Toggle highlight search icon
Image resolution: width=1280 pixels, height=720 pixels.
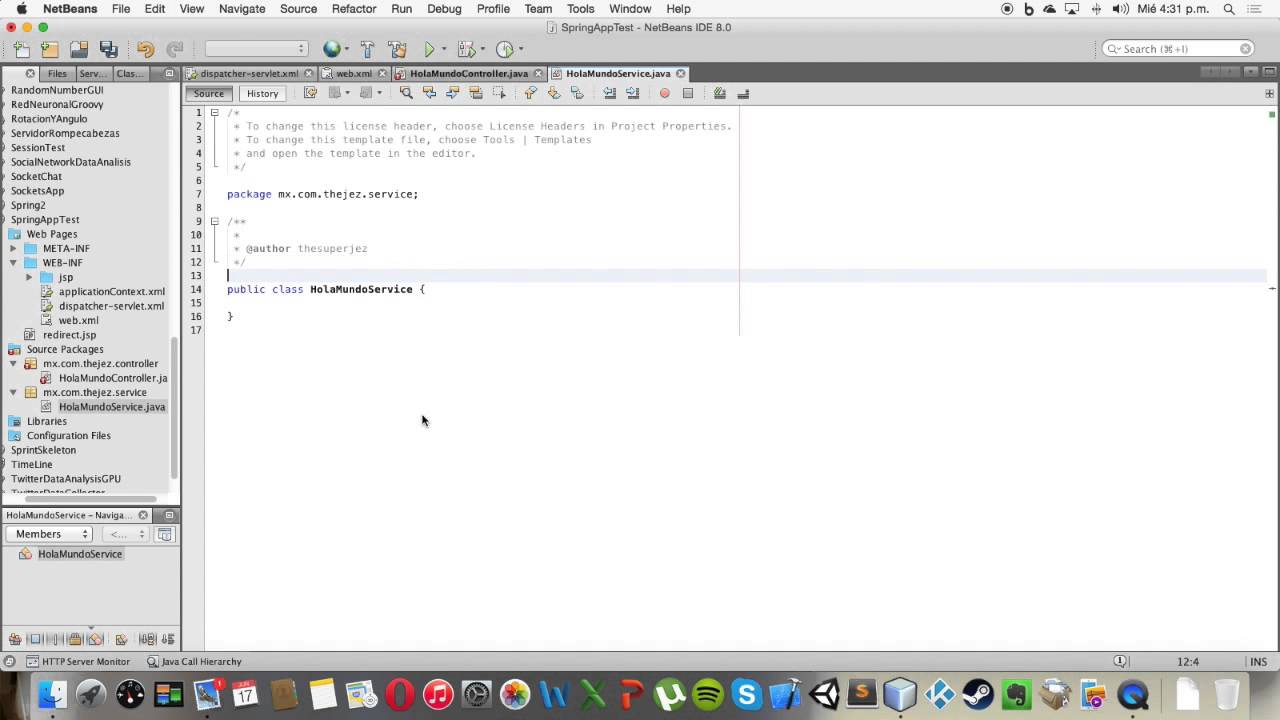[x=476, y=93]
